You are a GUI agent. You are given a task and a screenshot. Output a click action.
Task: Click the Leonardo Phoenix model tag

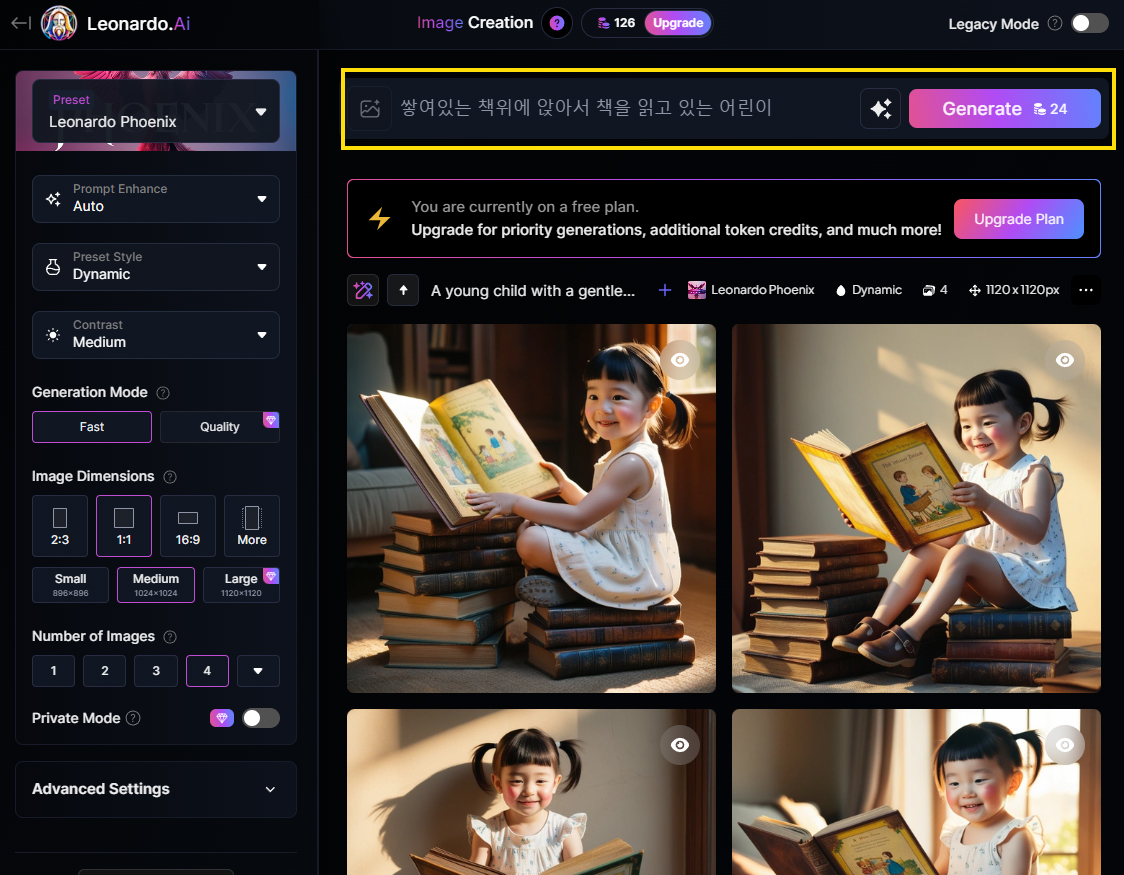pos(751,290)
